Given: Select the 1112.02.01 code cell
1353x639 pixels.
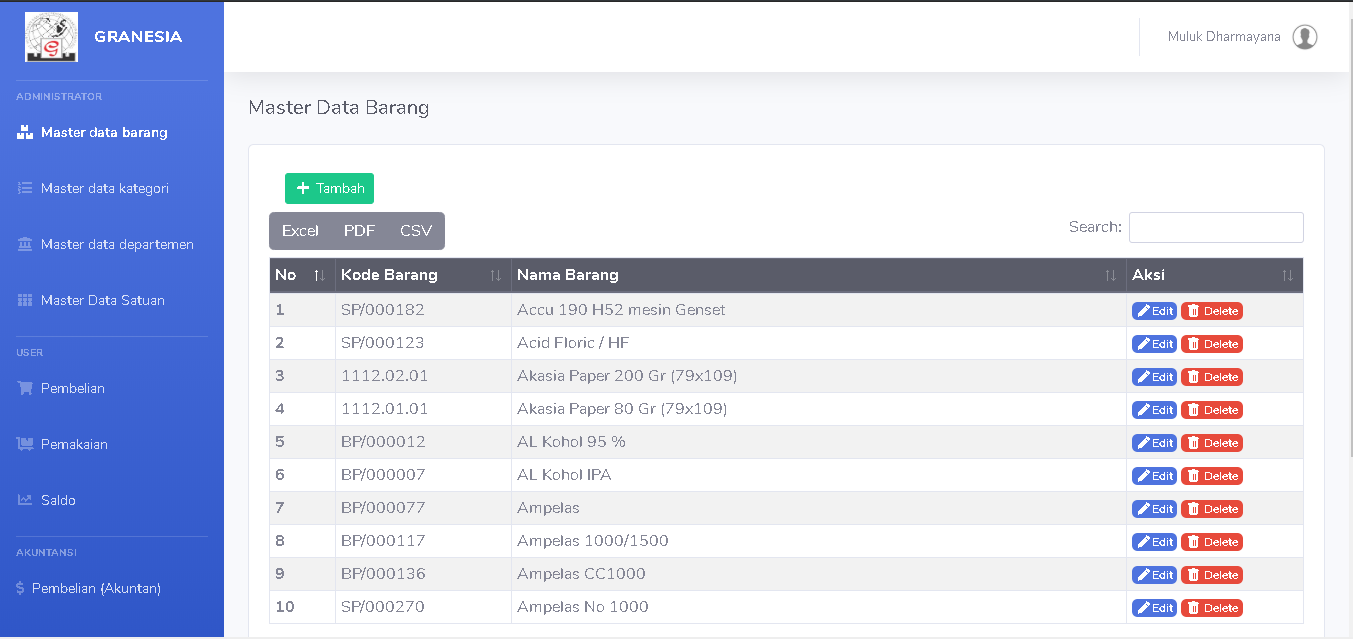Looking at the screenshot, I should click(x=423, y=376).
